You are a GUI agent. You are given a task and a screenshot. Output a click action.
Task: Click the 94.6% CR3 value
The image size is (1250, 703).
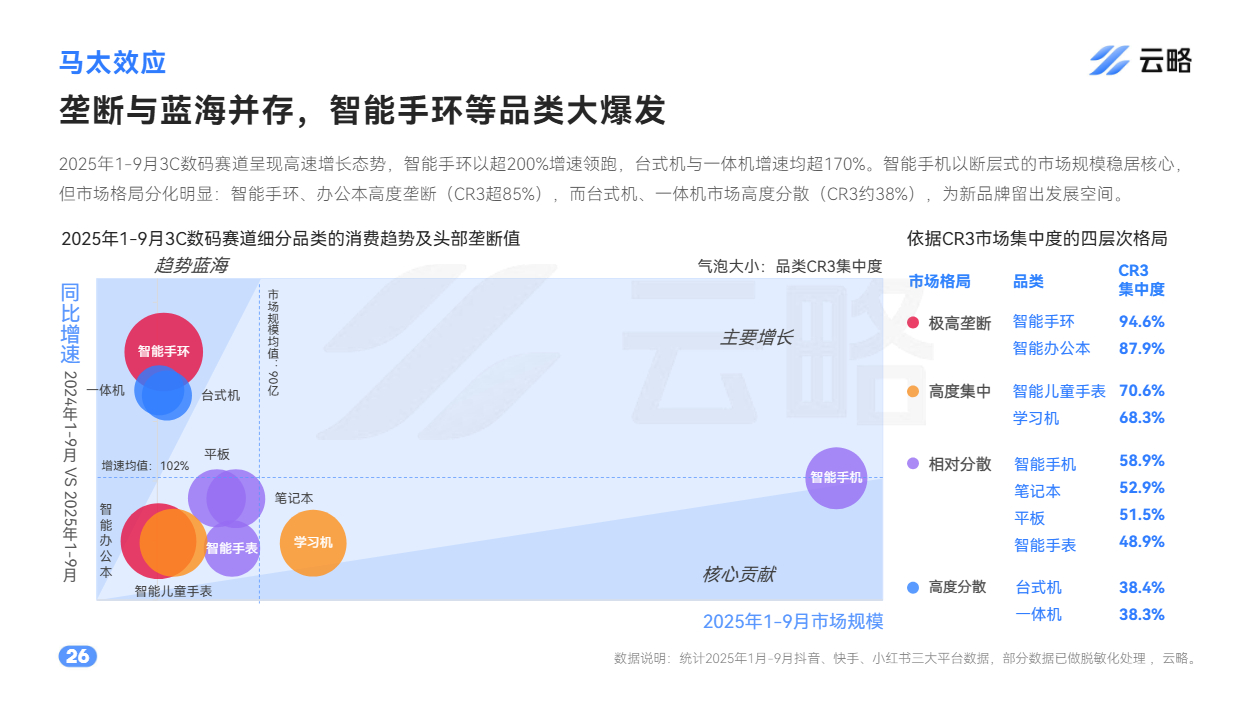point(1141,321)
